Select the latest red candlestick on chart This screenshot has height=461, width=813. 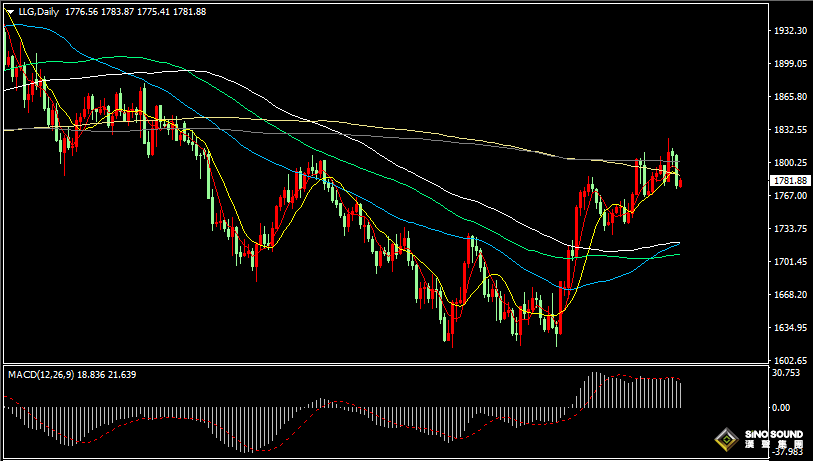click(x=680, y=183)
